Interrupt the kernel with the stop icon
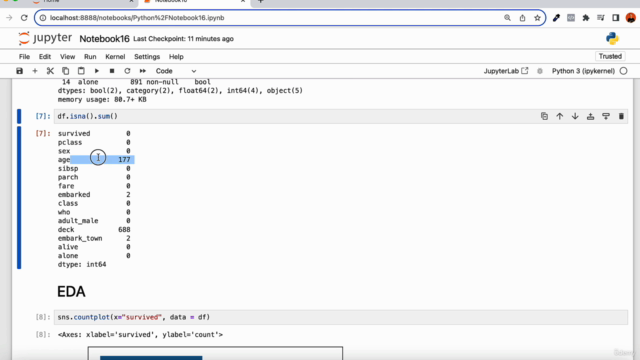 (x=112, y=71)
